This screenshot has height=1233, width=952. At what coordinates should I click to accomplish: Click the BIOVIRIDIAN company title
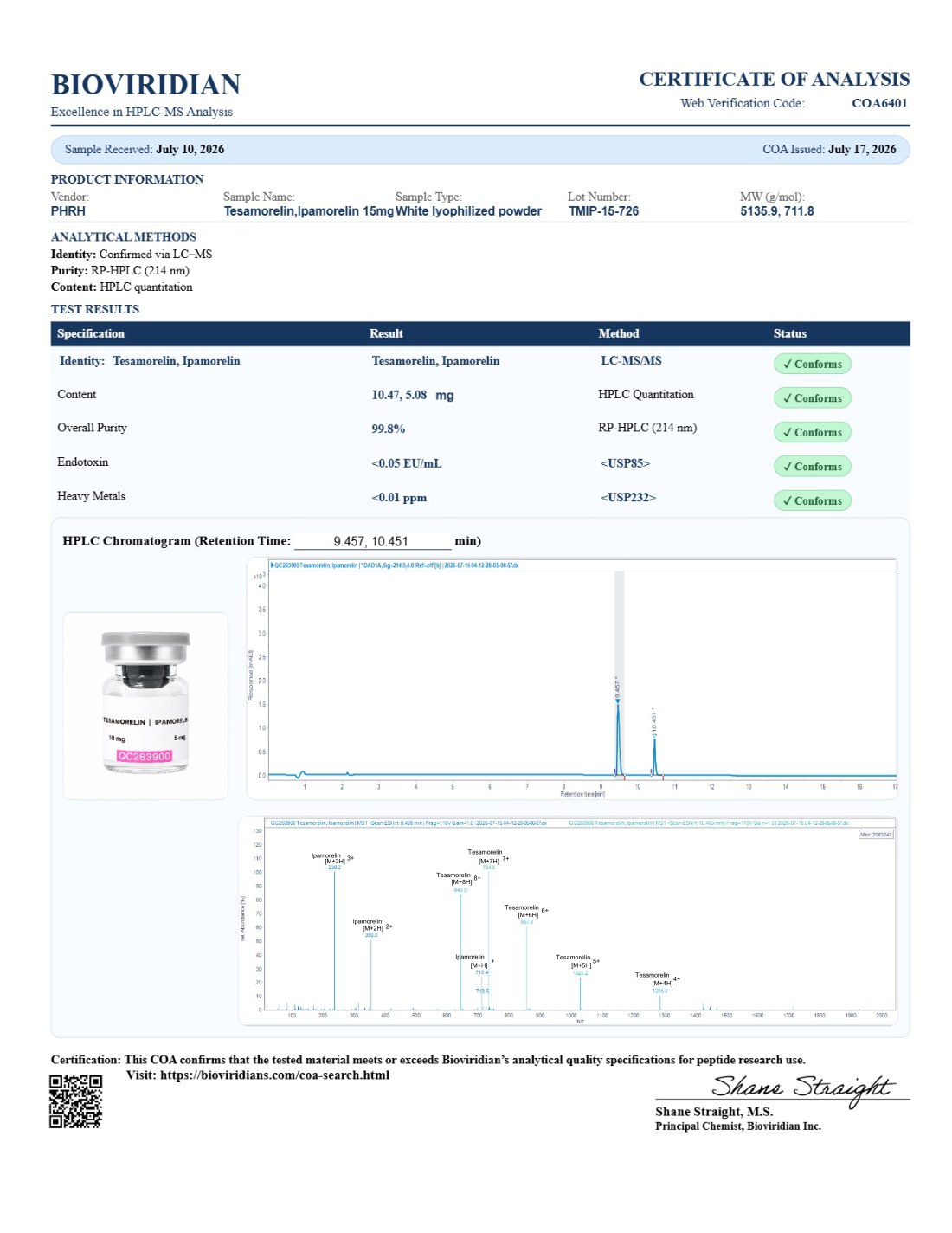click(145, 85)
